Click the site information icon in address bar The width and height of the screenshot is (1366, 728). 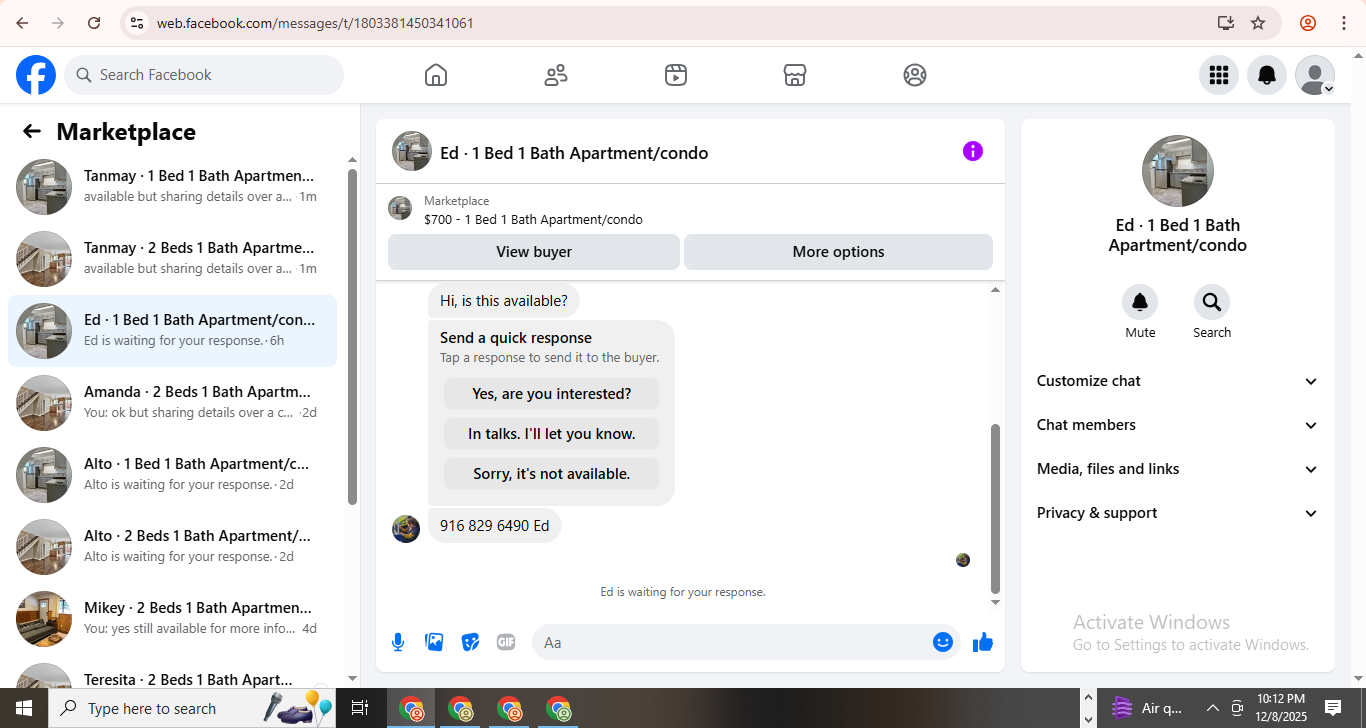138,23
